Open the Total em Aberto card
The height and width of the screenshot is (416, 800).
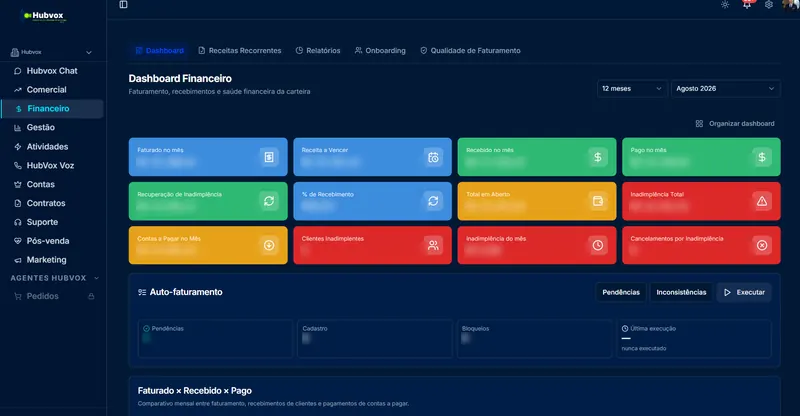point(537,201)
